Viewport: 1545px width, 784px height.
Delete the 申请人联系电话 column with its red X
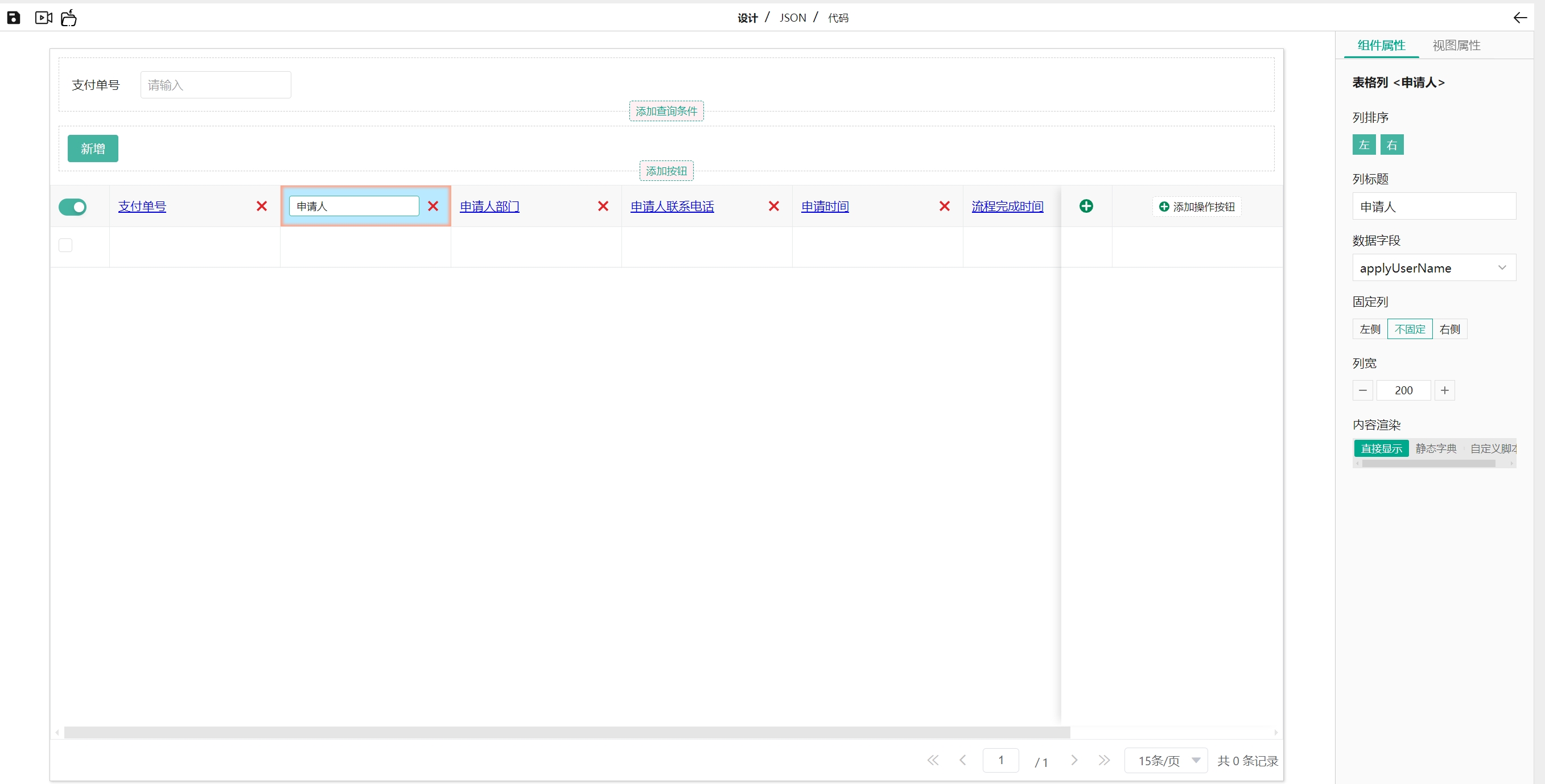[773, 207]
